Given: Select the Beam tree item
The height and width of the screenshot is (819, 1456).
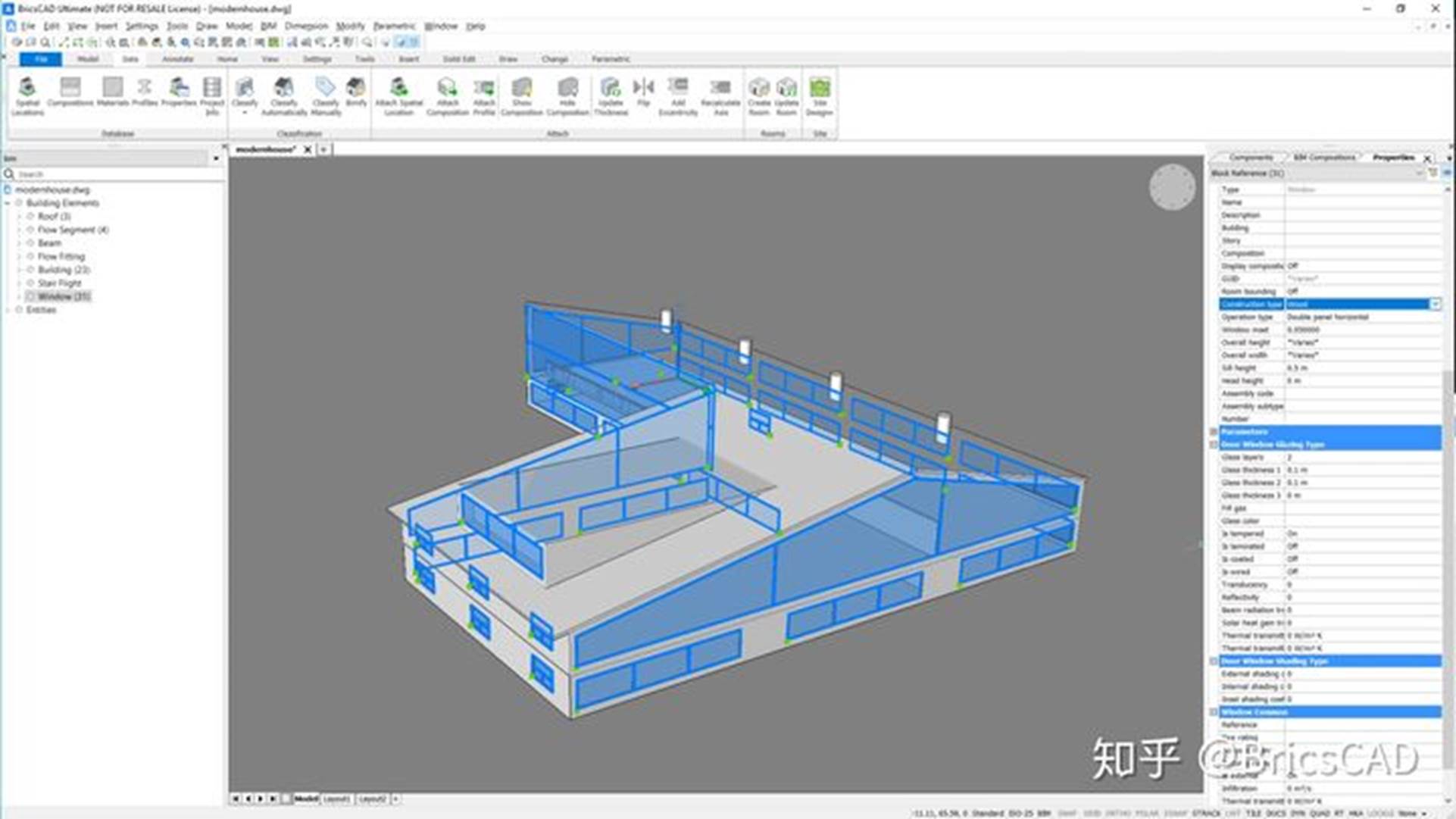Looking at the screenshot, I should point(49,243).
